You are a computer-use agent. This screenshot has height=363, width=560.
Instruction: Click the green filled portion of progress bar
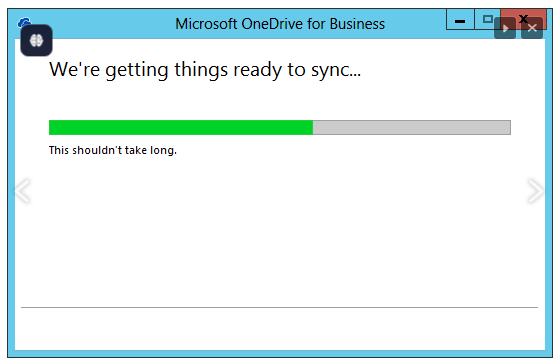pos(181,128)
